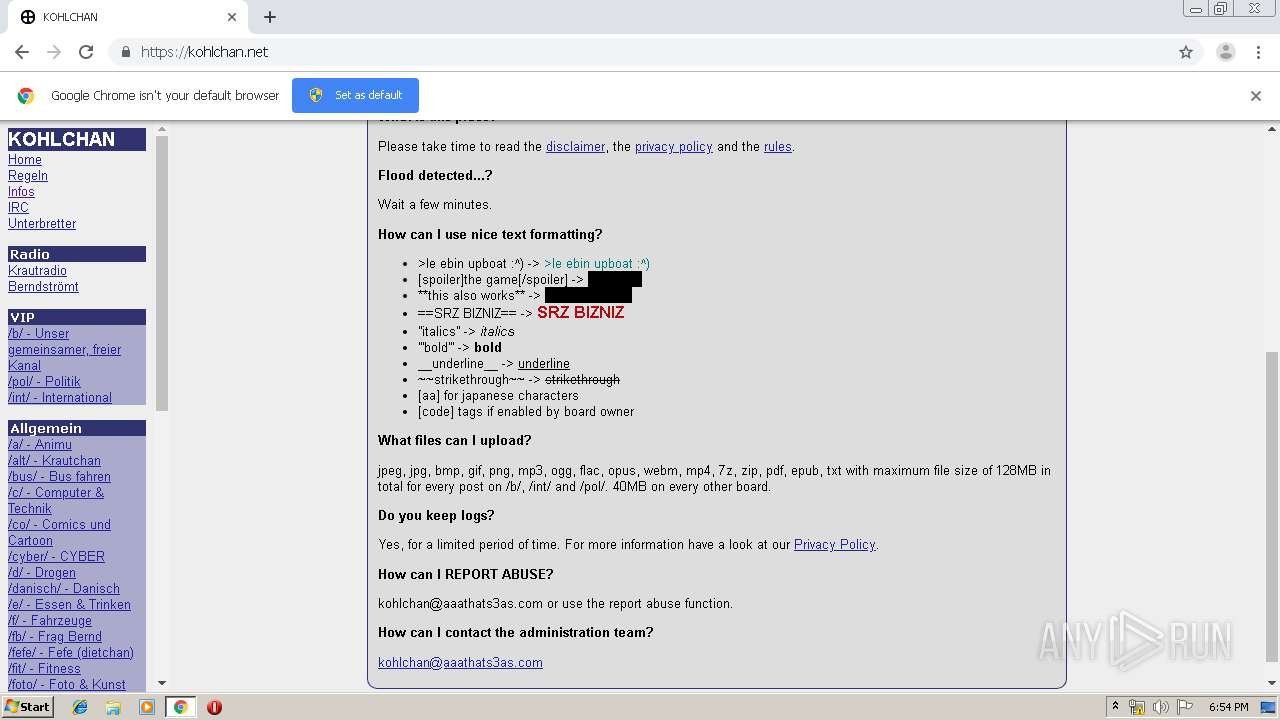Bookmark this page with the star icon

click(x=1186, y=52)
